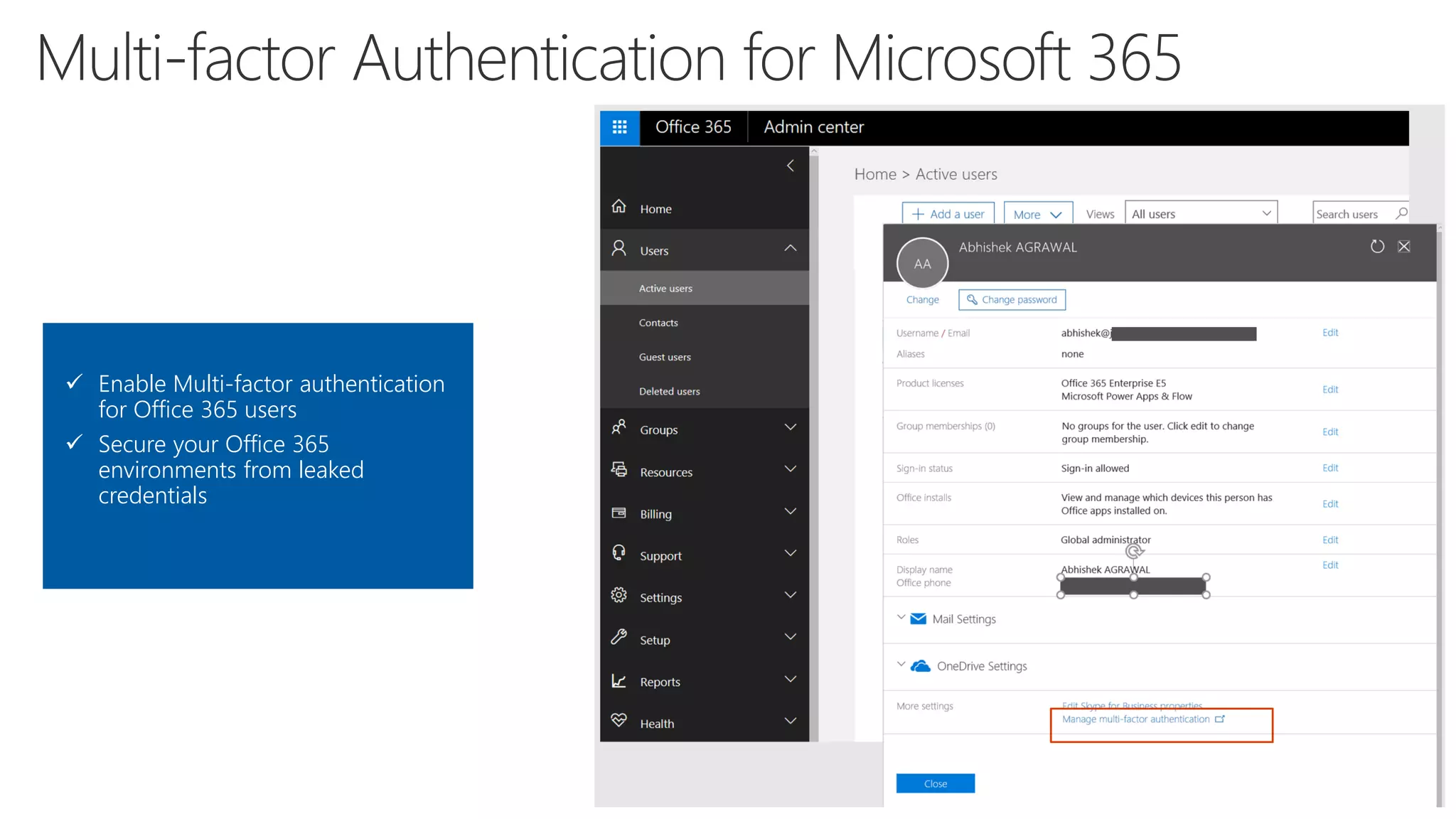Viewport: 1456px width, 819px height.
Task: Expand OneDrive Settings chevron
Action: point(901,664)
